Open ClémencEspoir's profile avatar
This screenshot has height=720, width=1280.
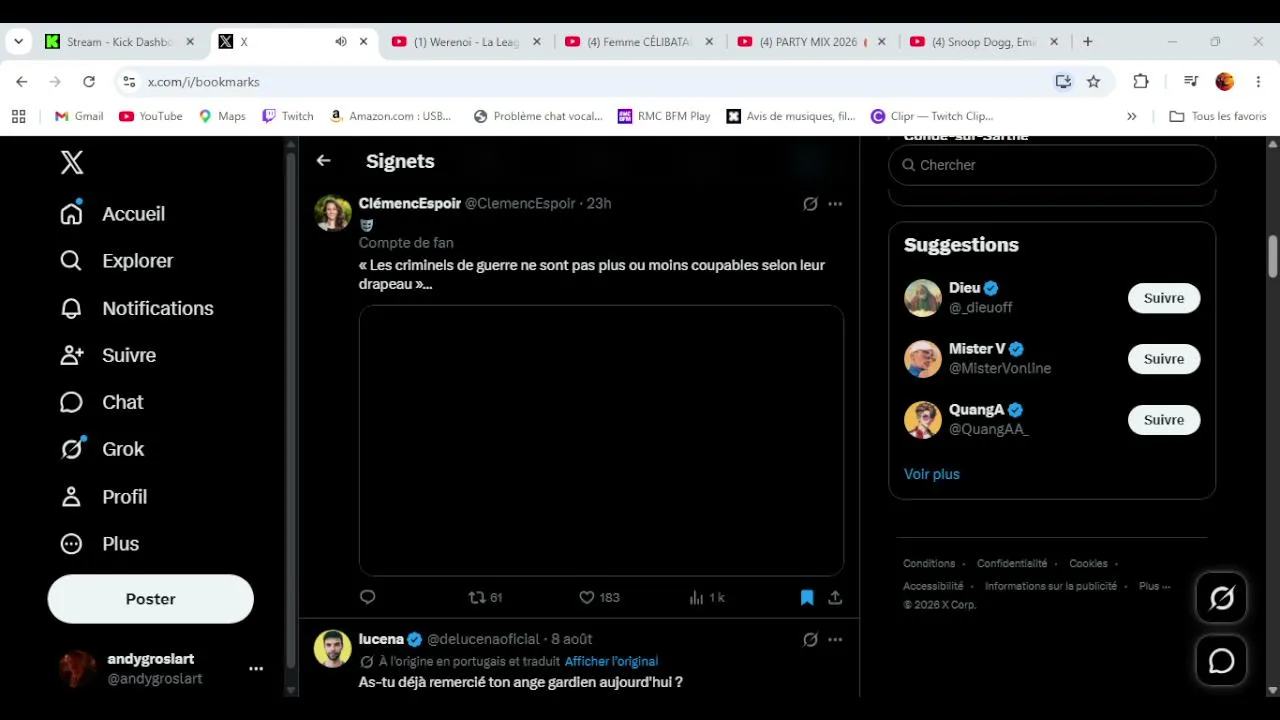point(333,213)
